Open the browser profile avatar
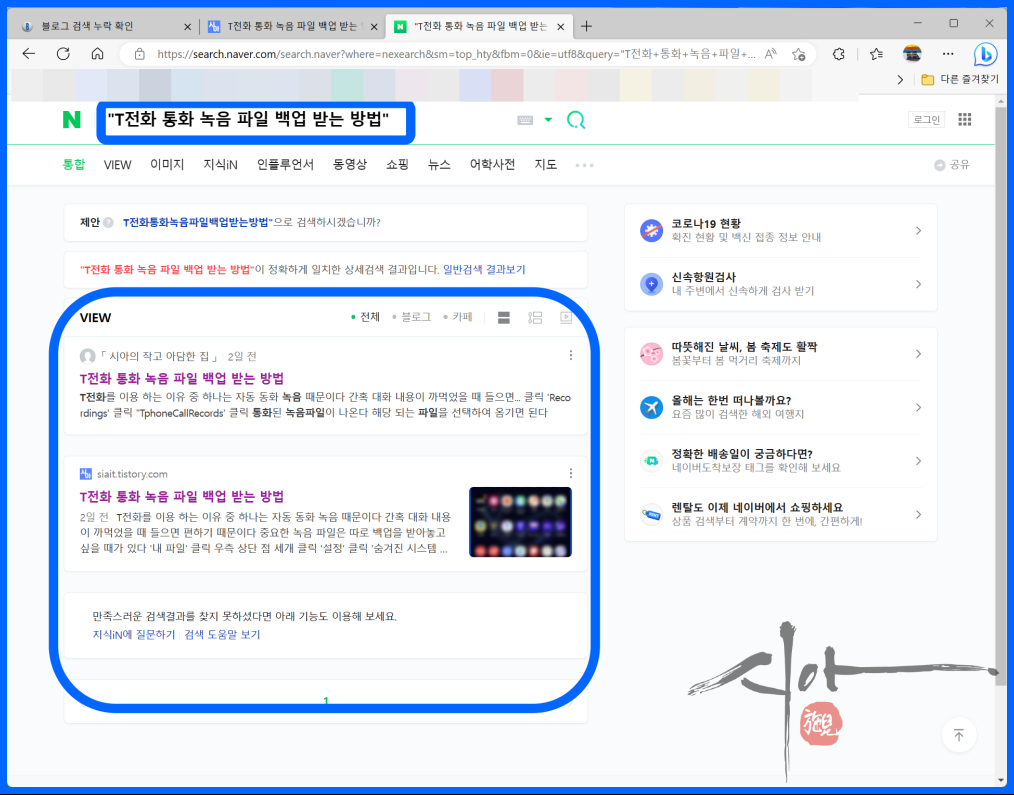The width and height of the screenshot is (1014, 795). coord(912,54)
